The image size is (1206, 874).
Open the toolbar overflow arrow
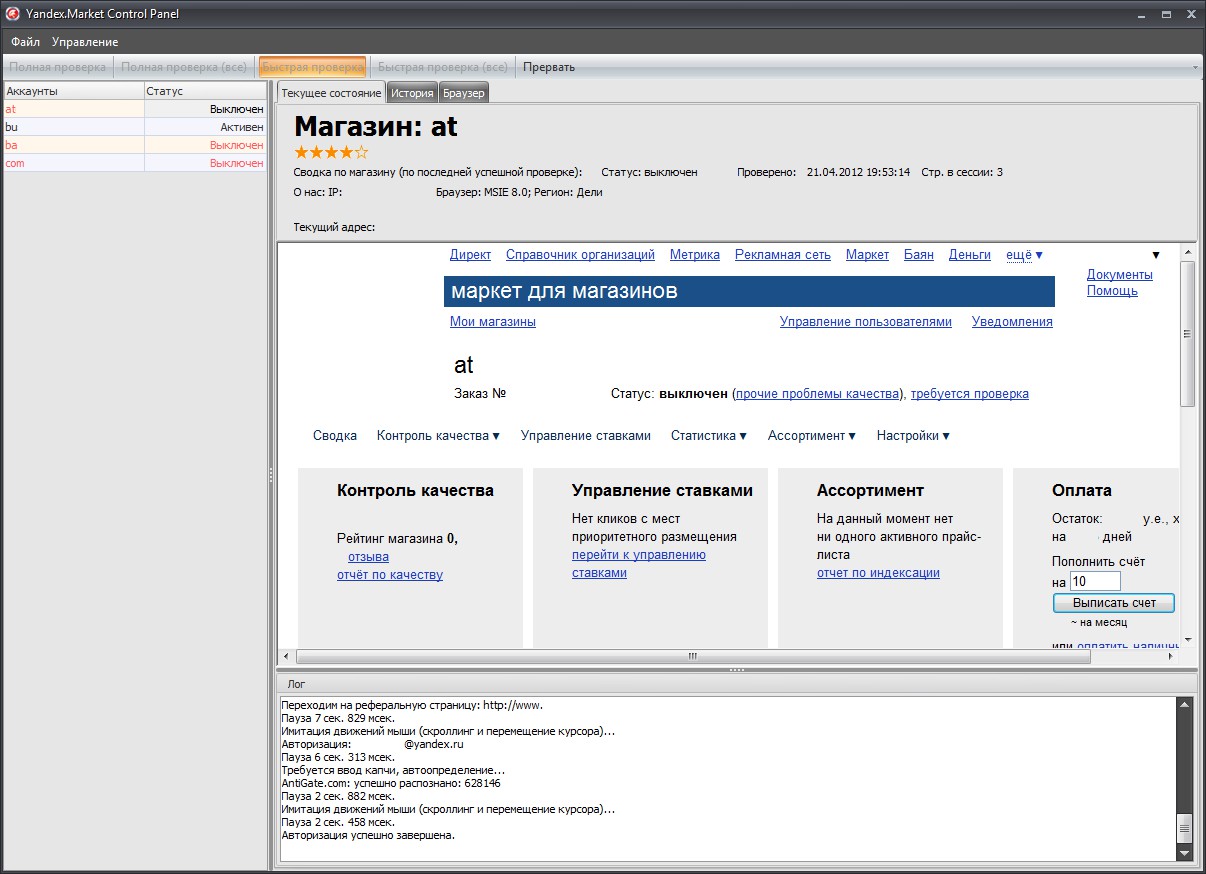click(x=1195, y=68)
